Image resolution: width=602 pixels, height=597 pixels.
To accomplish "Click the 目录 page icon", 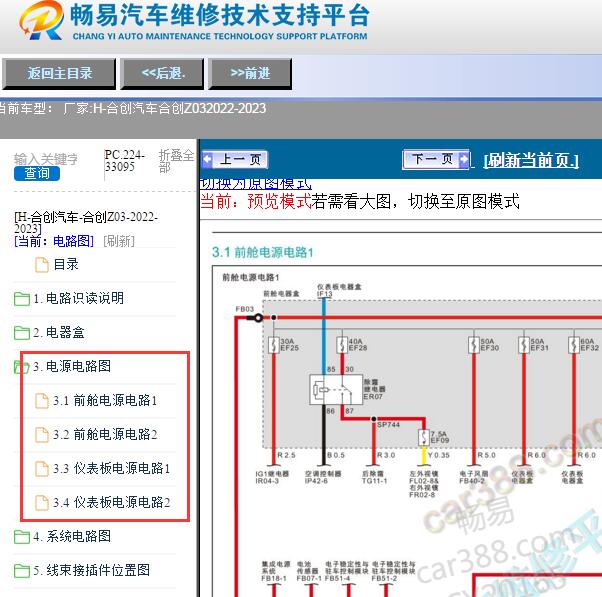I will tap(41, 265).
